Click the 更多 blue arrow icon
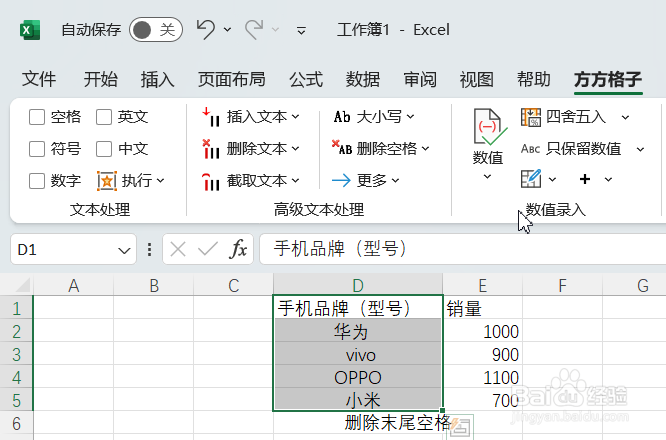666x440 pixels. click(341, 181)
